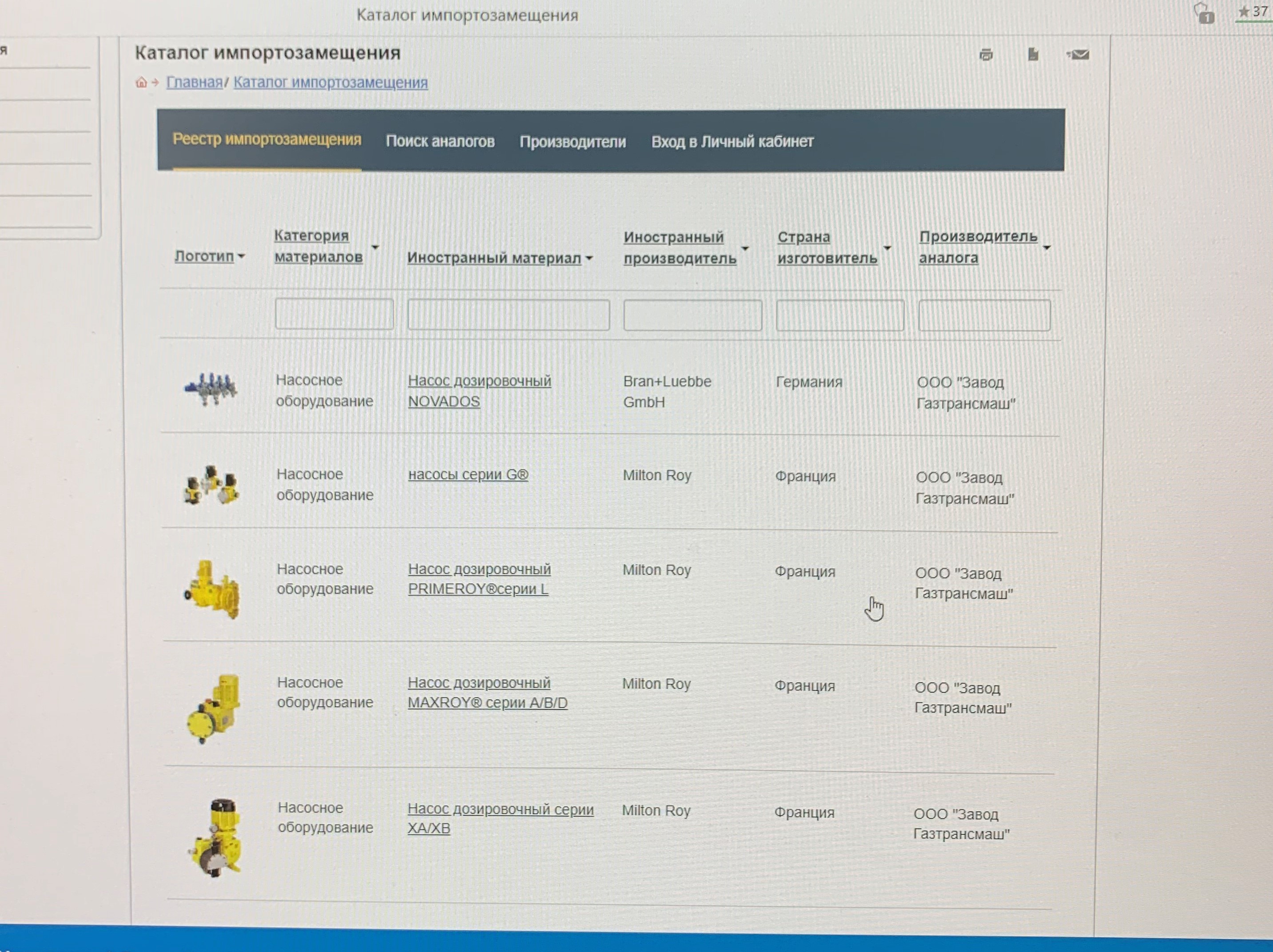Focus the Иностранный производитель filter field
The width and height of the screenshot is (1273, 952).
(x=692, y=315)
